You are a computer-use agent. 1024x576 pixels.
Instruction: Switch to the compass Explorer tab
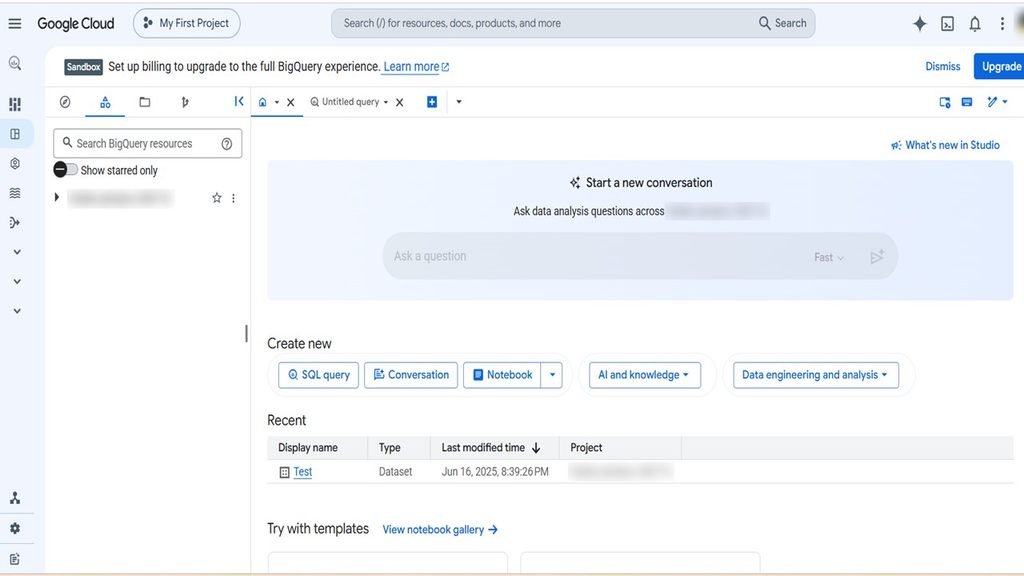pos(65,102)
